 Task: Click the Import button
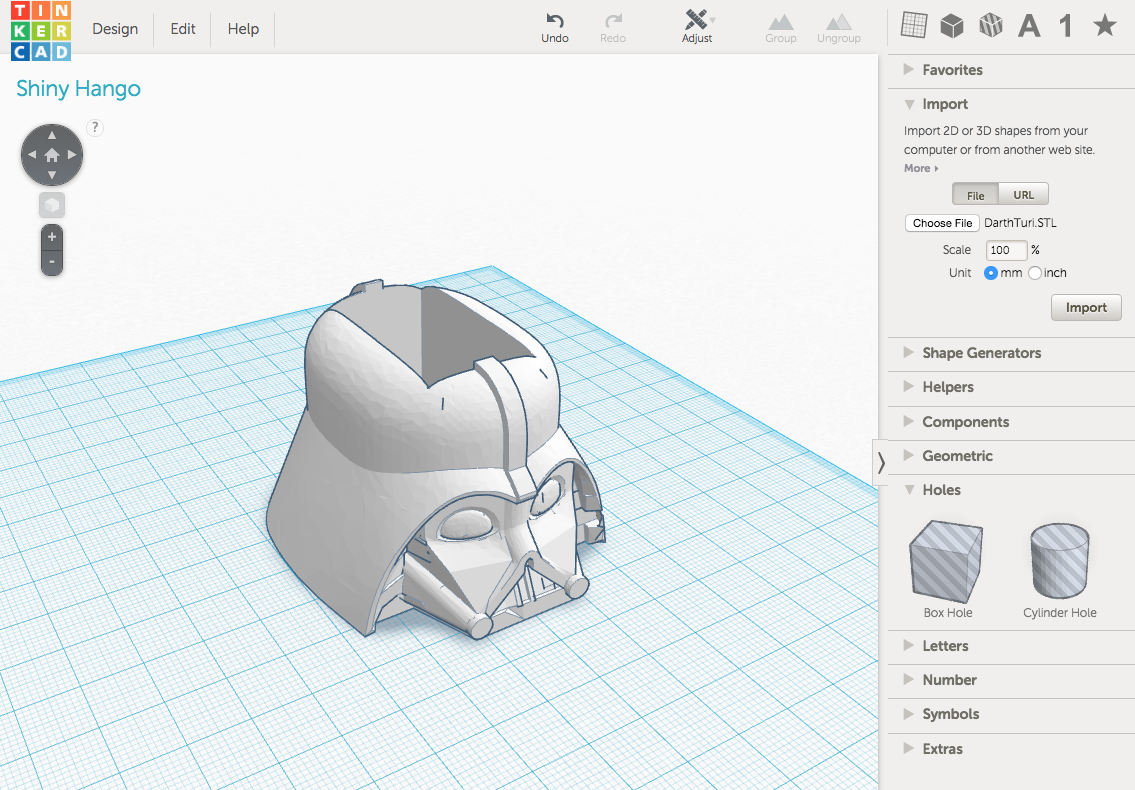coord(1086,308)
